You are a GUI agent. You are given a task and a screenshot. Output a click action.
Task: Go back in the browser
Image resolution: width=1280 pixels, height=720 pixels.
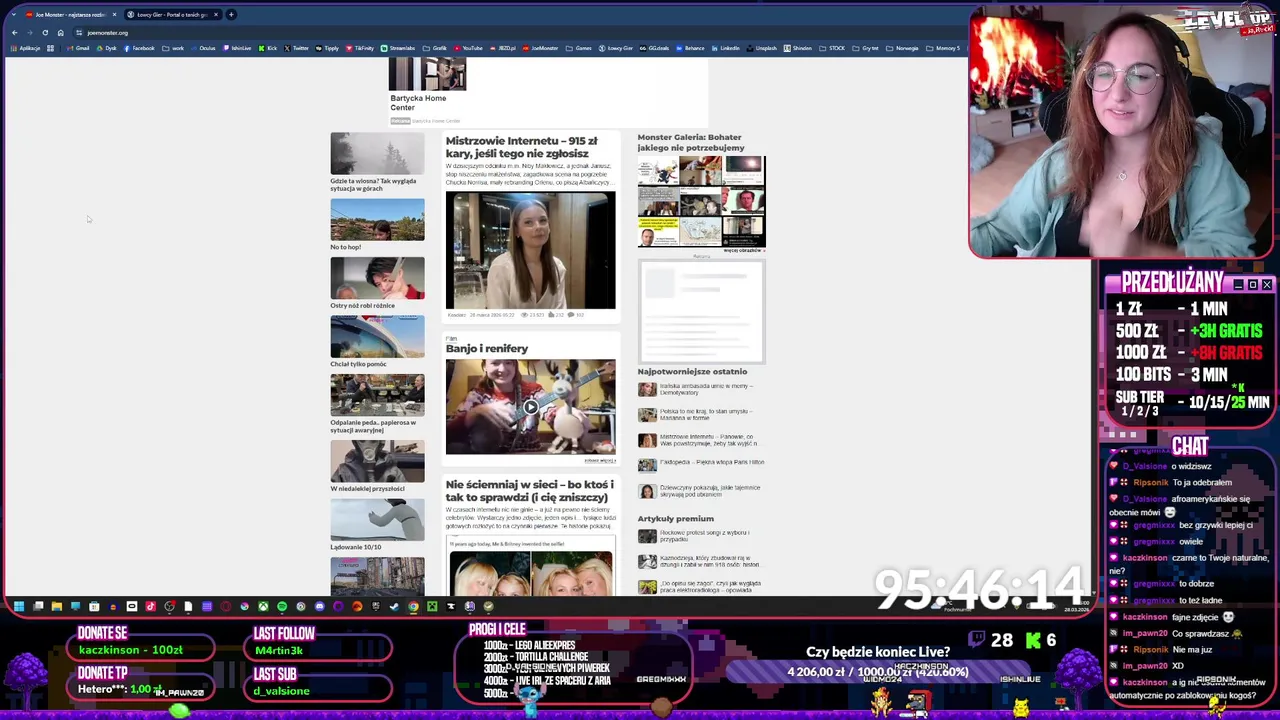[x=14, y=33]
